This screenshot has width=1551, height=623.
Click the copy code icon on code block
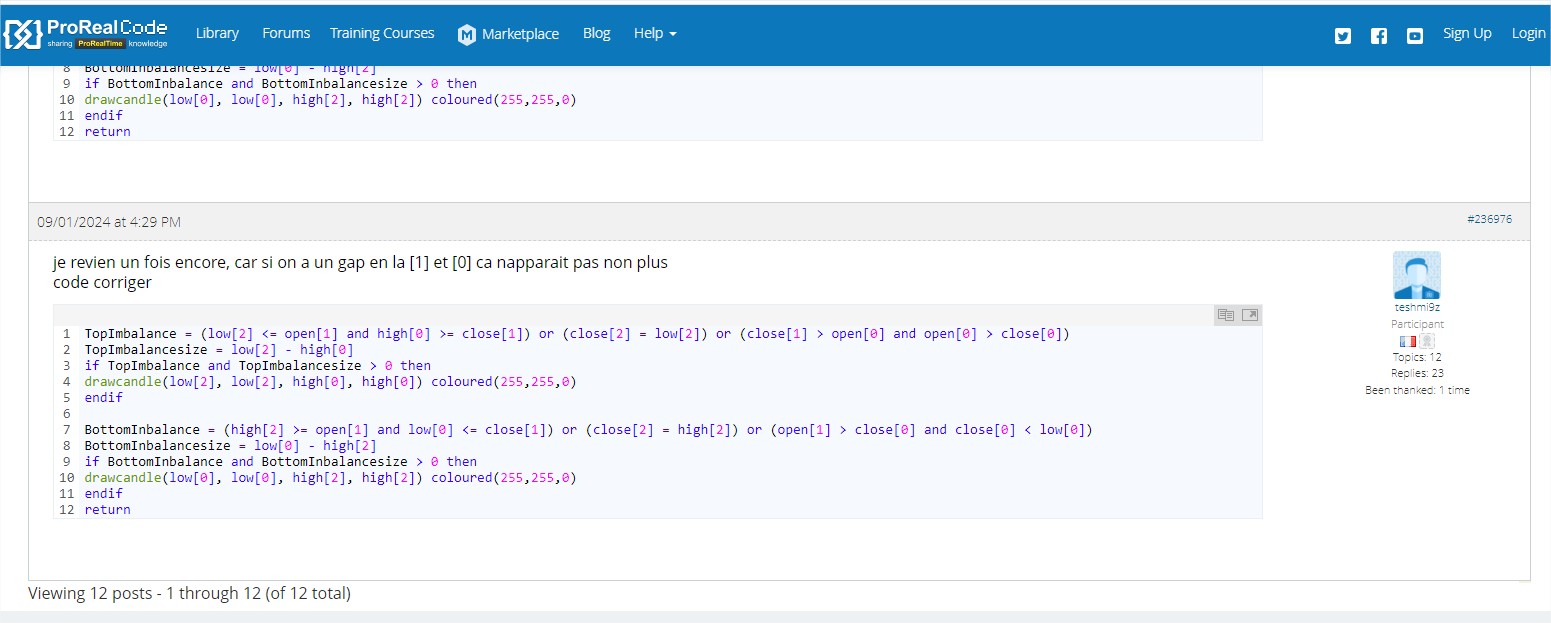point(1226,315)
